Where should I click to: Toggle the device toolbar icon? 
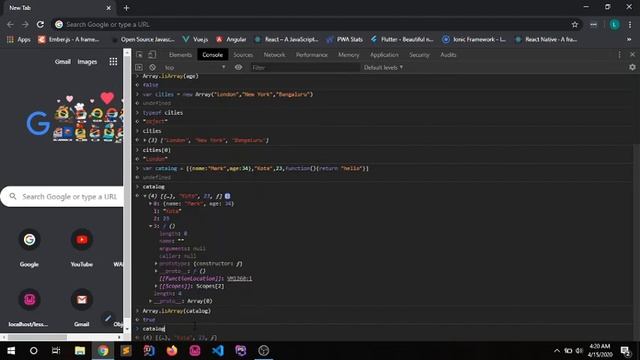pyautogui.click(x=152, y=55)
